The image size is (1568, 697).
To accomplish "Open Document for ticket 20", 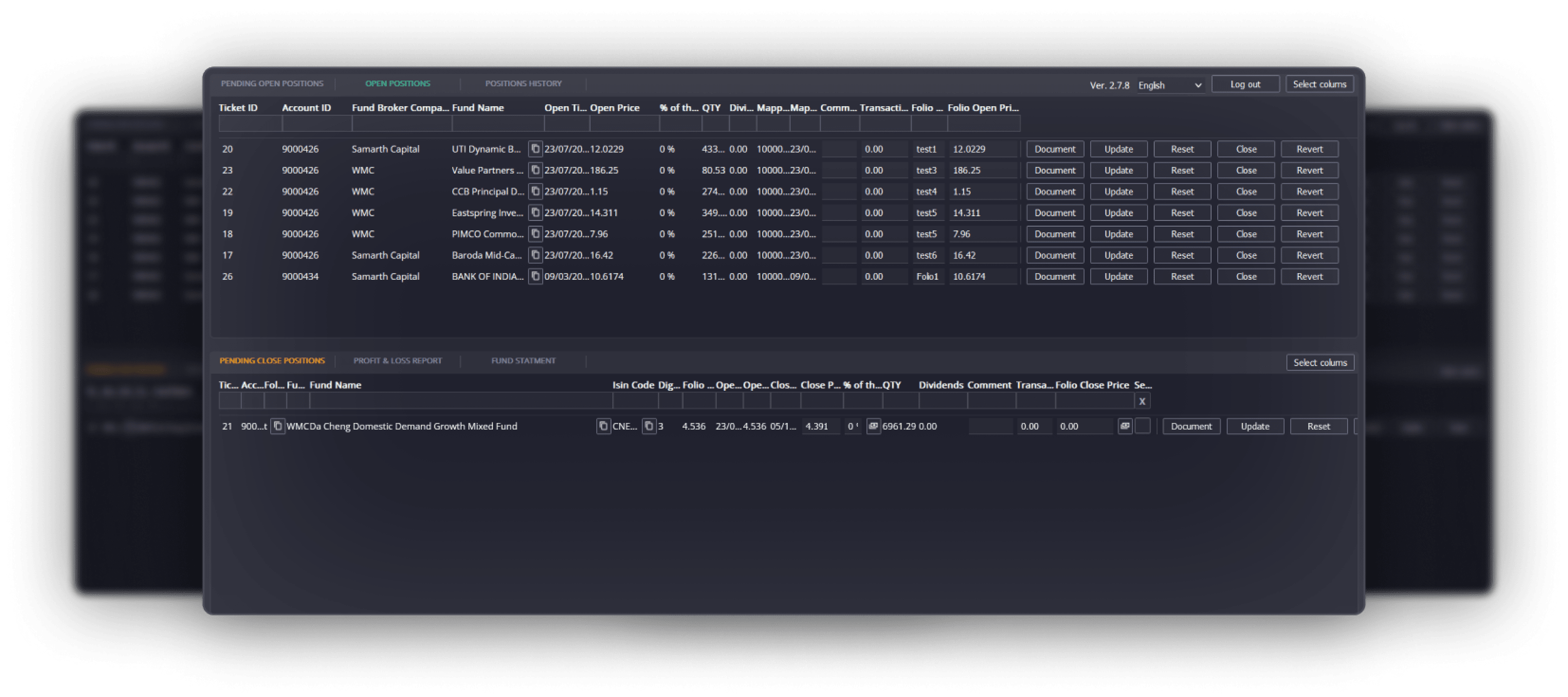I will 1055,149.
